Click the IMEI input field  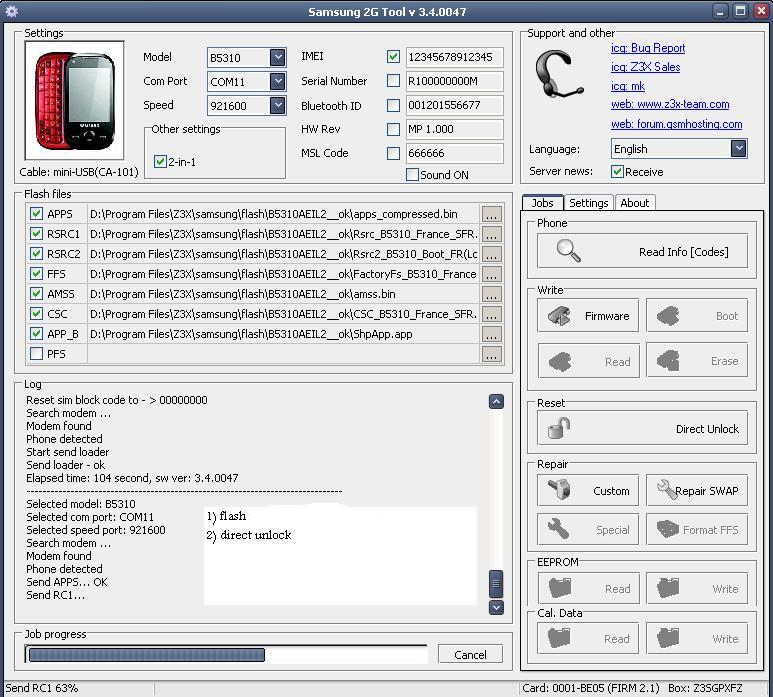coord(454,57)
